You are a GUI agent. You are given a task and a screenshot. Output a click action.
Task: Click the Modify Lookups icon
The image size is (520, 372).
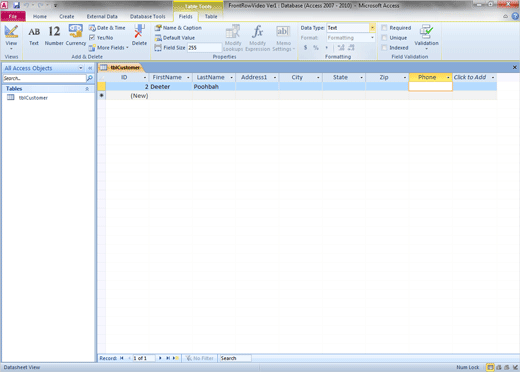pos(233,38)
